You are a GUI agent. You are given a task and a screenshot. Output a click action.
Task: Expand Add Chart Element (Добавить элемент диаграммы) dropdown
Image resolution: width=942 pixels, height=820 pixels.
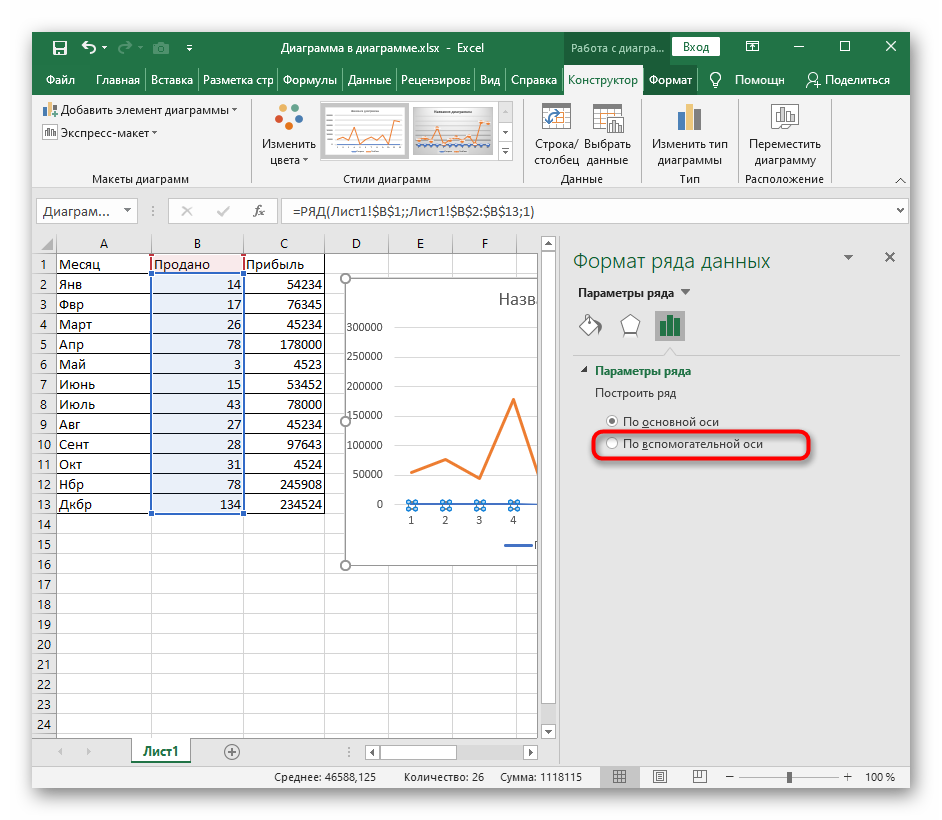pos(140,109)
